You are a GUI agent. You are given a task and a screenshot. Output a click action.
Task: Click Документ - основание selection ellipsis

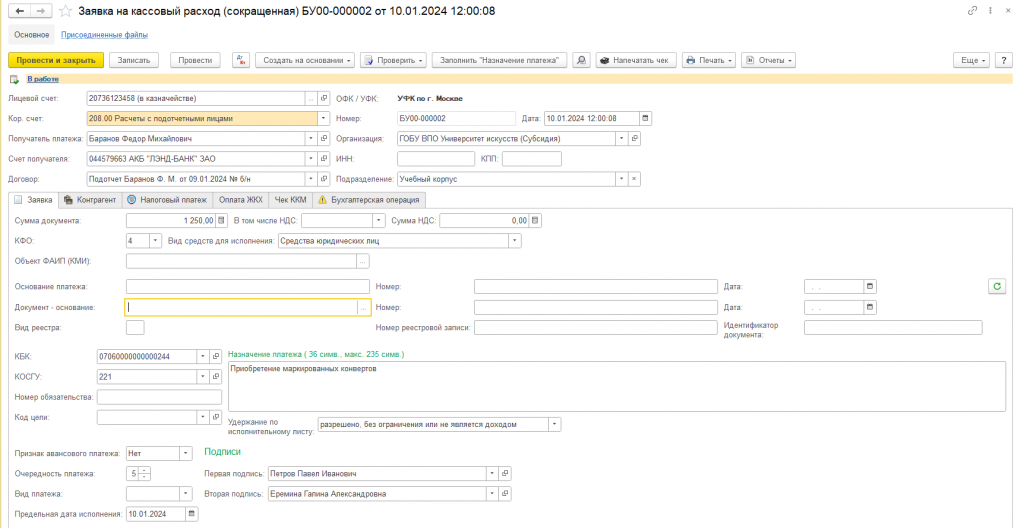click(x=364, y=307)
